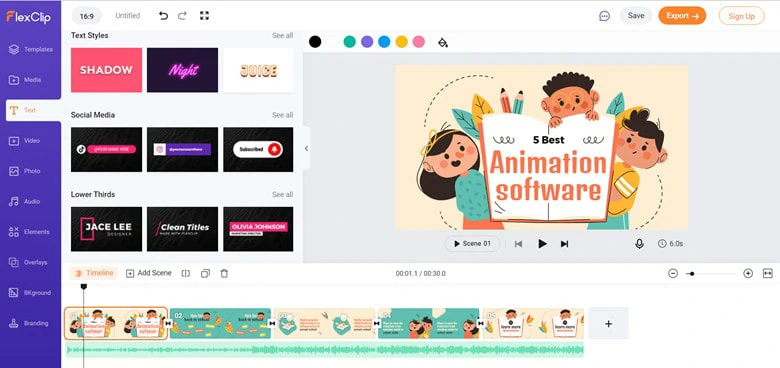Zoom in the timeline
Image resolution: width=780 pixels, height=368 pixels.
point(748,274)
